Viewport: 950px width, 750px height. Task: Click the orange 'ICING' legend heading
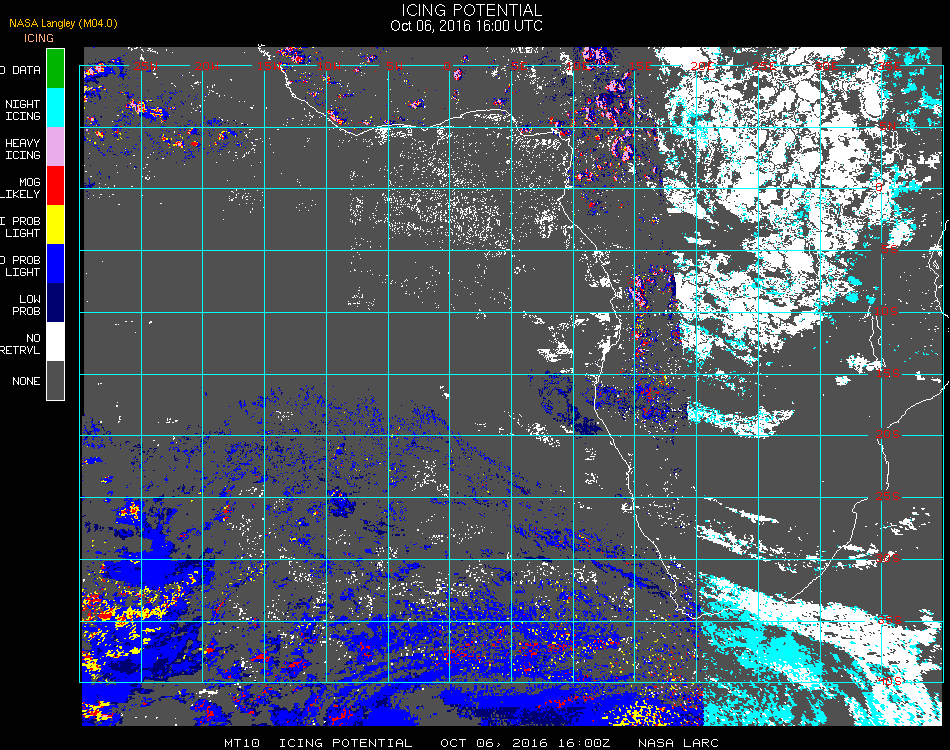tap(39, 38)
